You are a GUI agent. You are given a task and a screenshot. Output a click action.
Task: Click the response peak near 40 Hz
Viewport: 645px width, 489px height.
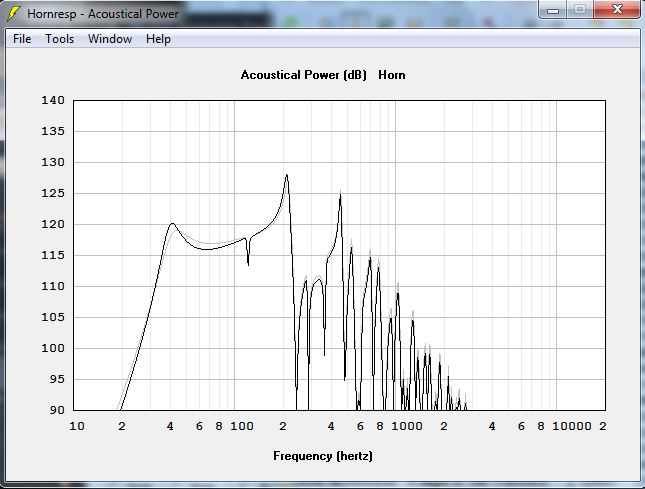click(x=172, y=224)
